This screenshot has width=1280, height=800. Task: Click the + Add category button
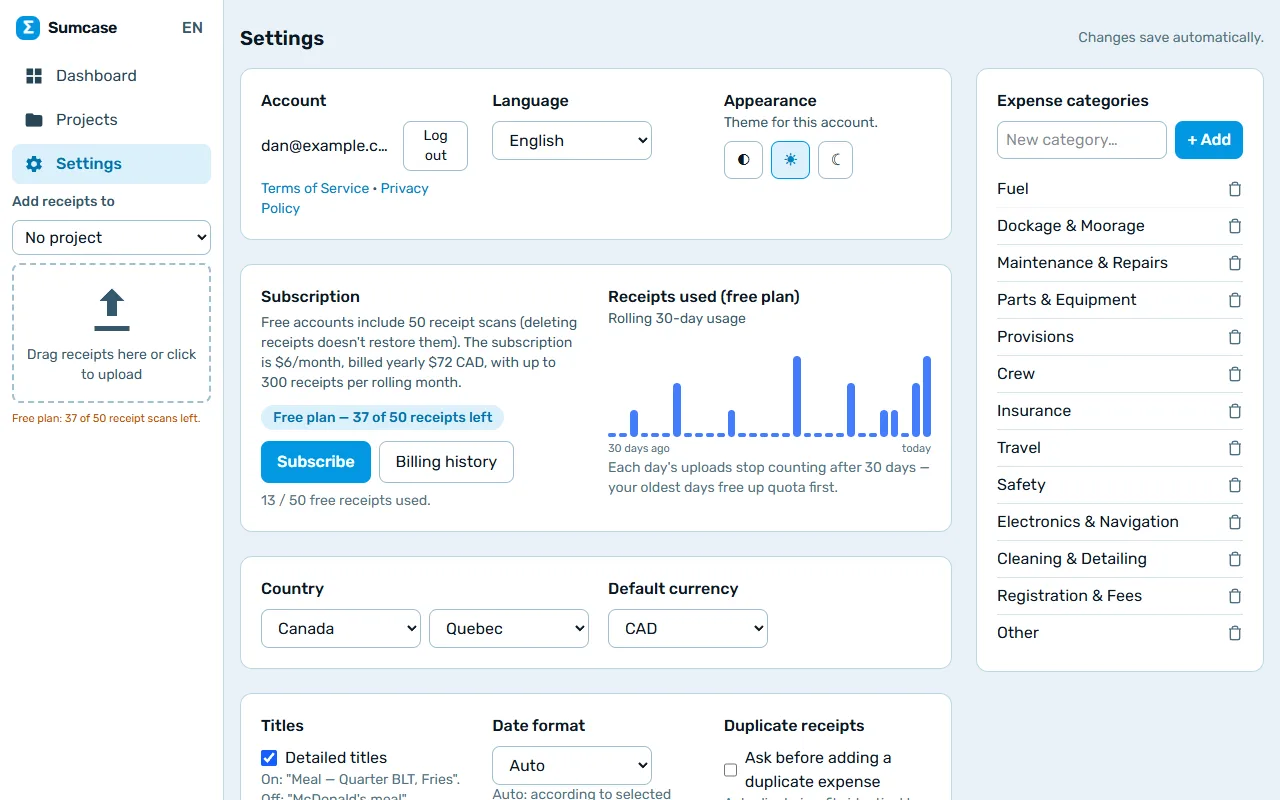1209,140
